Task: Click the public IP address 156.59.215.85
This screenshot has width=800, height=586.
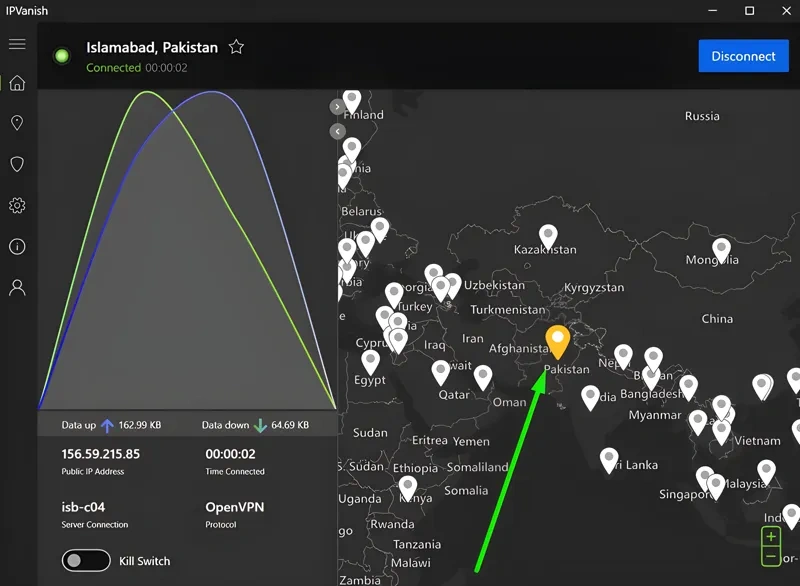Action: point(101,454)
